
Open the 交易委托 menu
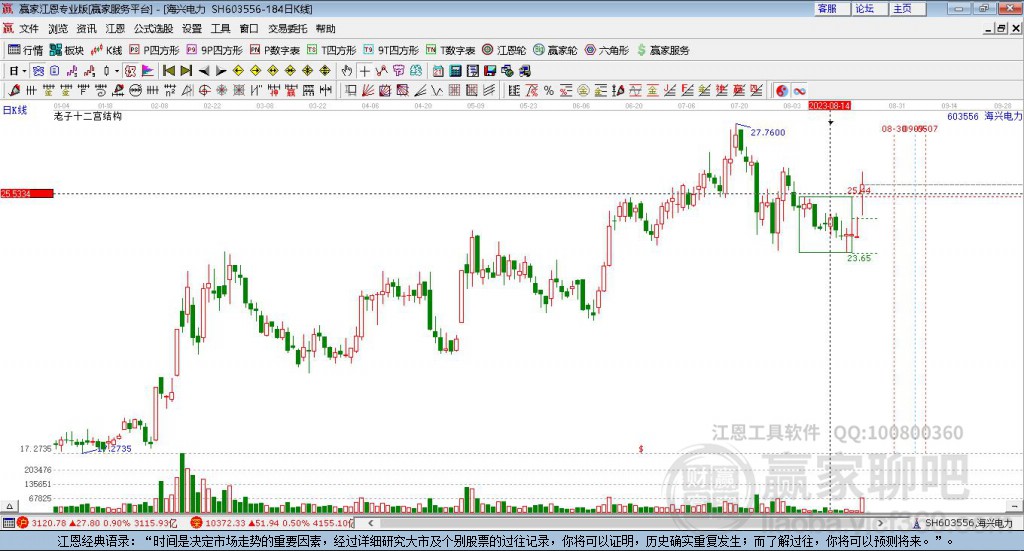click(287, 29)
